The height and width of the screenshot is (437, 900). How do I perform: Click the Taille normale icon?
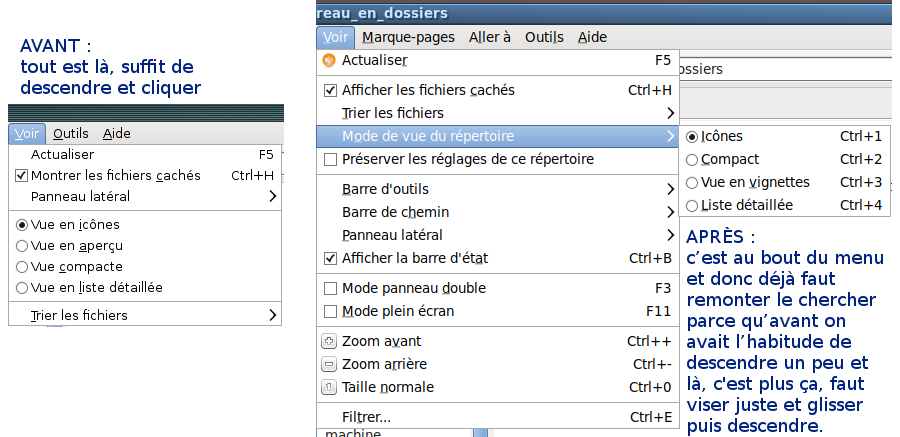(329, 388)
